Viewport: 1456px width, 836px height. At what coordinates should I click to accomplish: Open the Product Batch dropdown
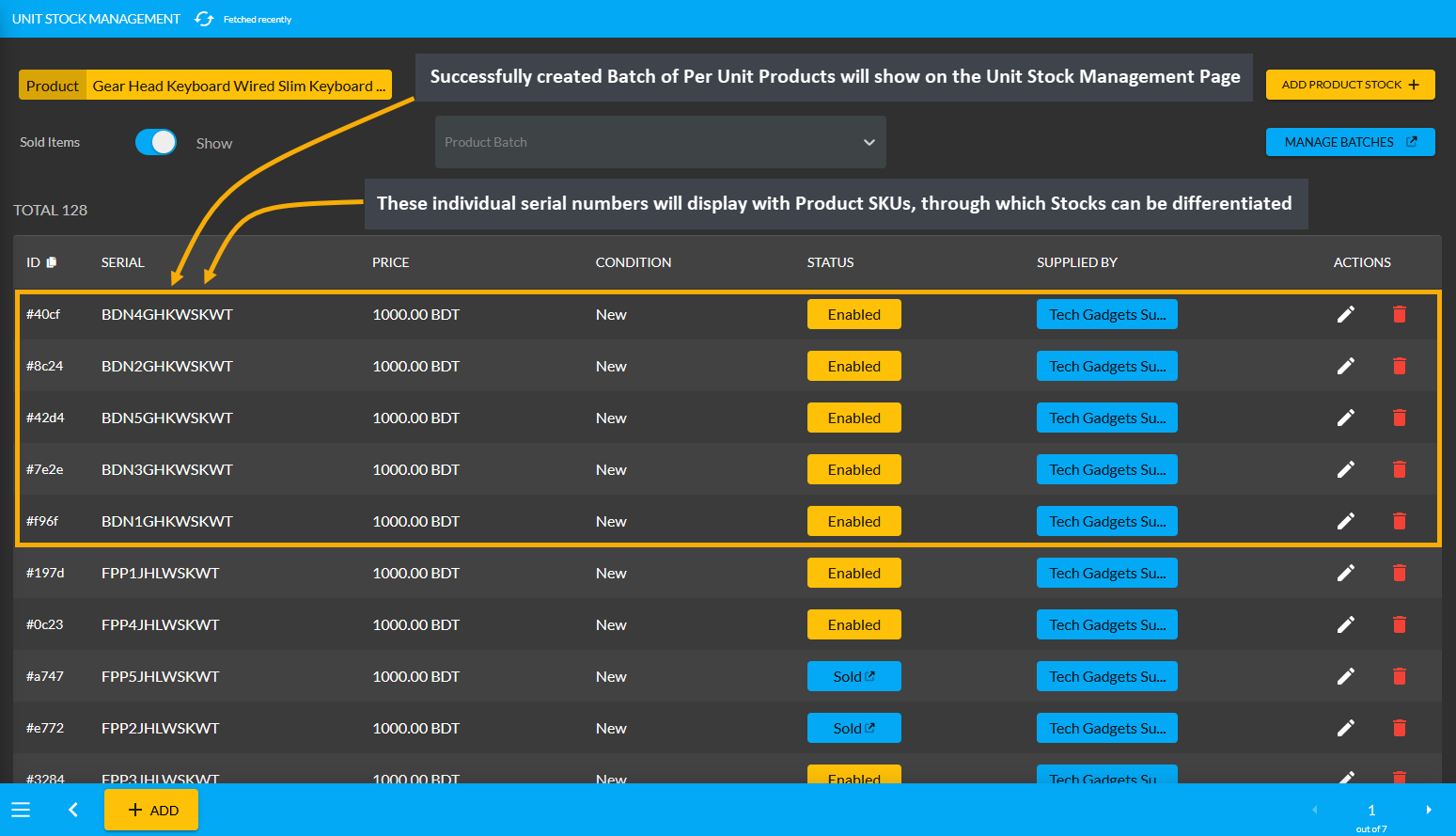click(660, 142)
